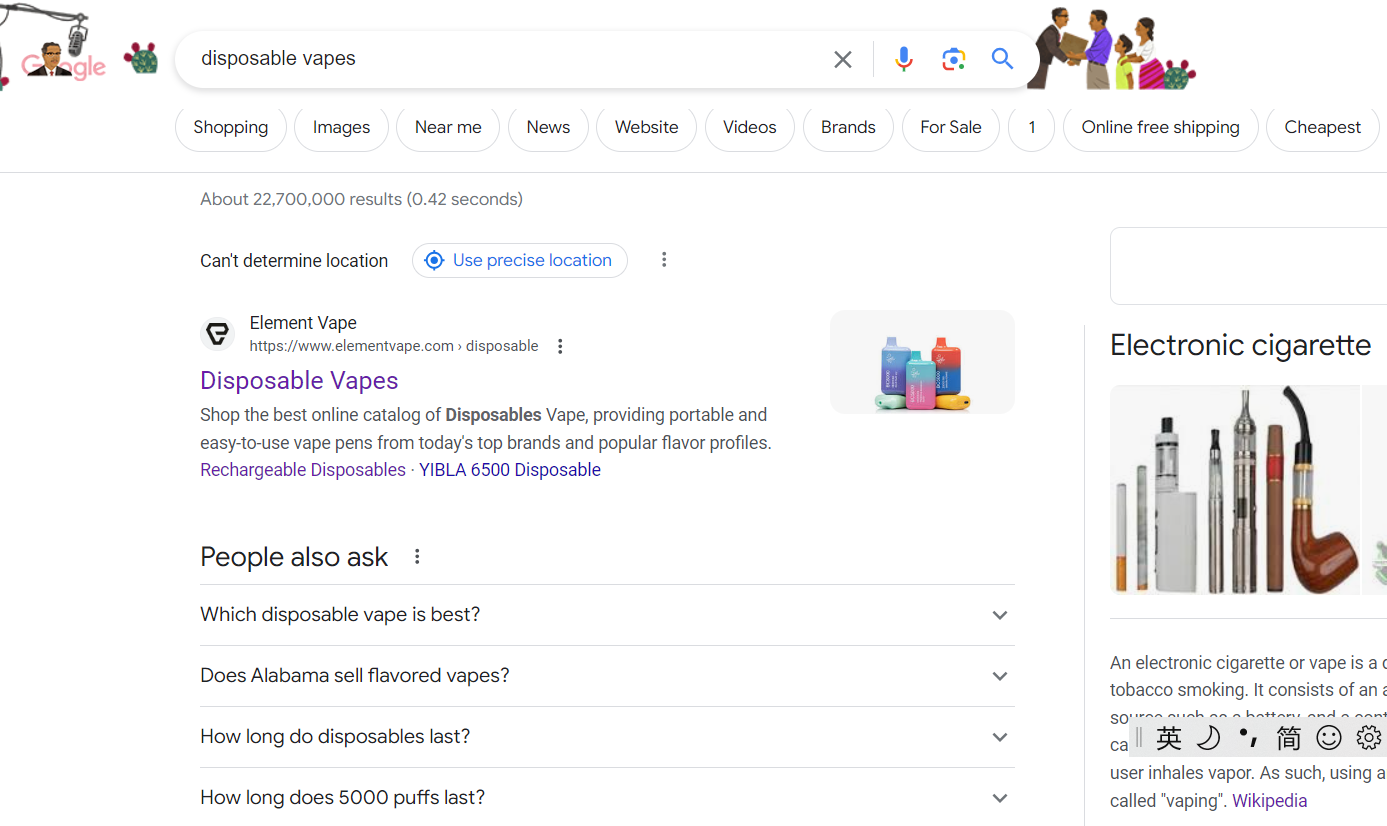This screenshot has height=826, width=1387.
Task: Expand "Which disposable vape is best?"
Action: click(x=607, y=615)
